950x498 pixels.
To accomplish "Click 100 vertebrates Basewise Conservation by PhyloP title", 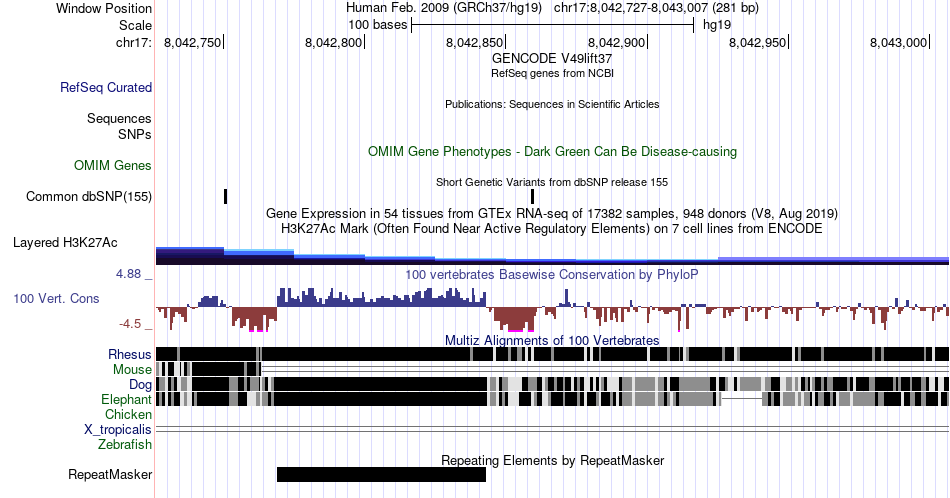I will (552, 274).
